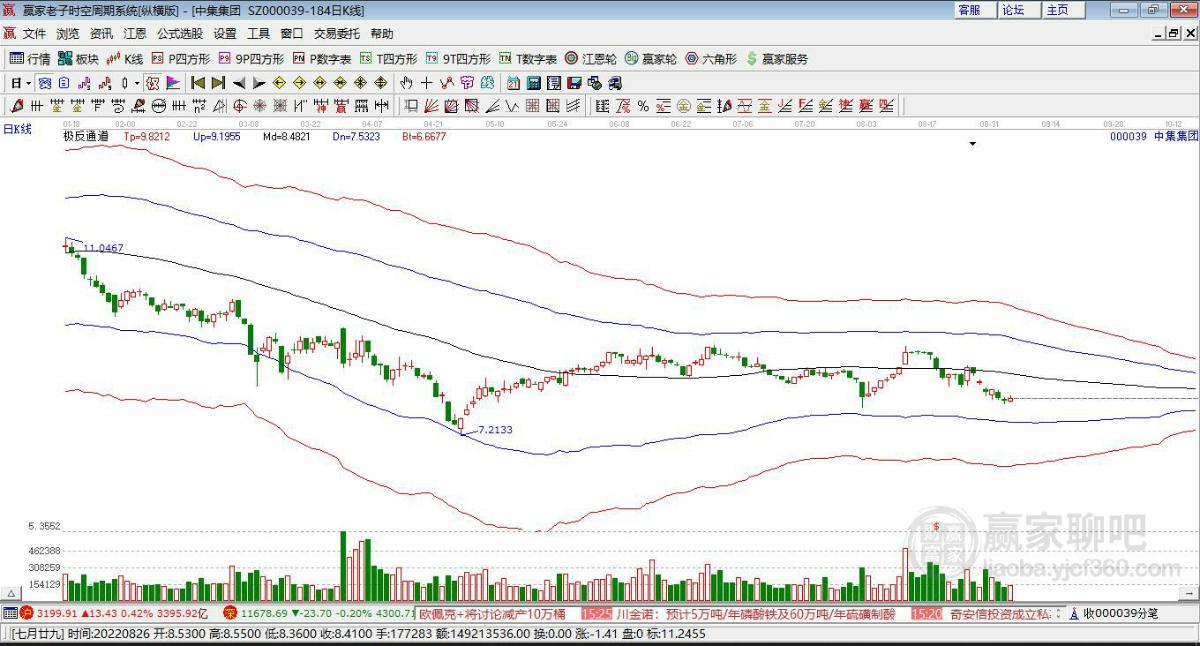The height and width of the screenshot is (646, 1200).
Task: Open the T数字表 tool
Action: click(528, 59)
